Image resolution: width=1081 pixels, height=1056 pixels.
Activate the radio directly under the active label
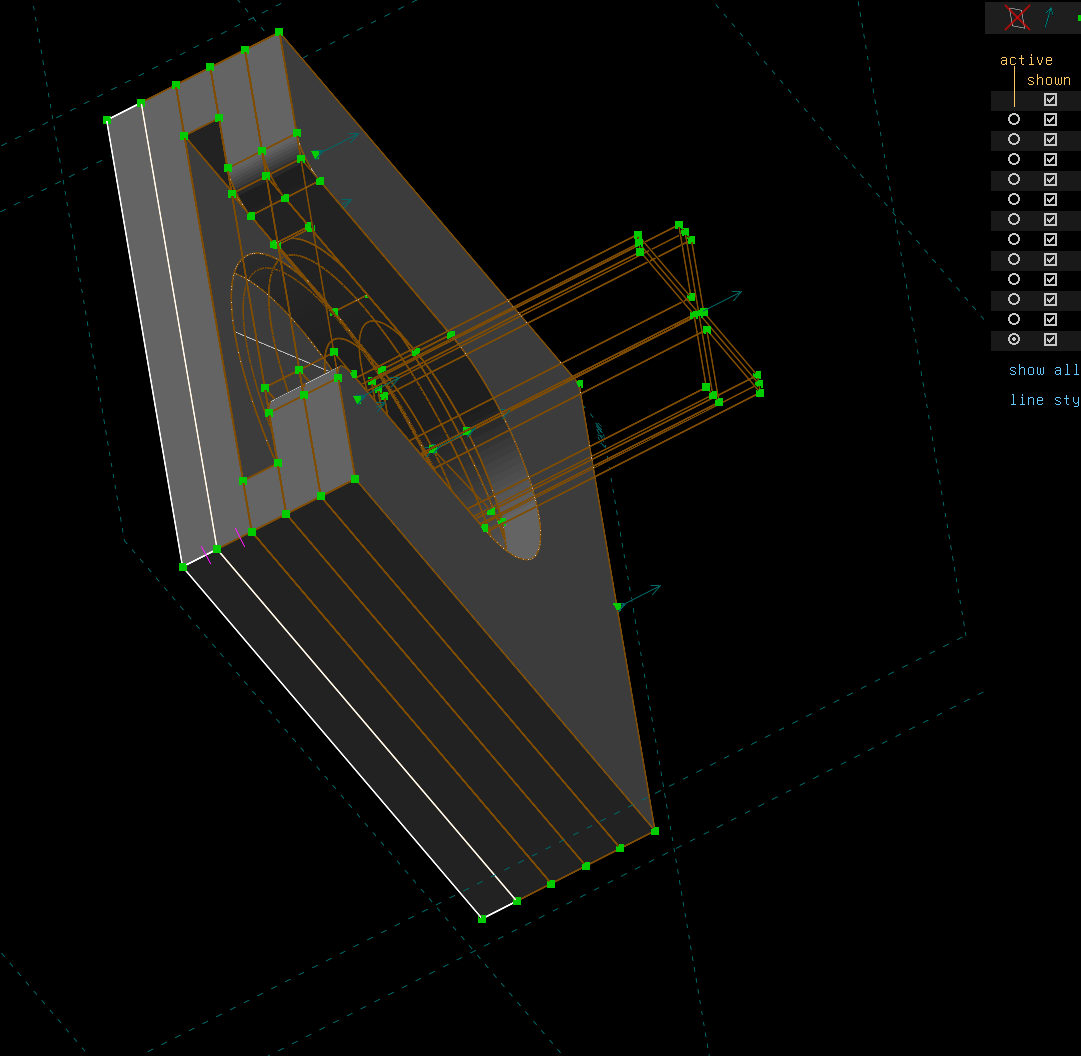pos(1014,119)
